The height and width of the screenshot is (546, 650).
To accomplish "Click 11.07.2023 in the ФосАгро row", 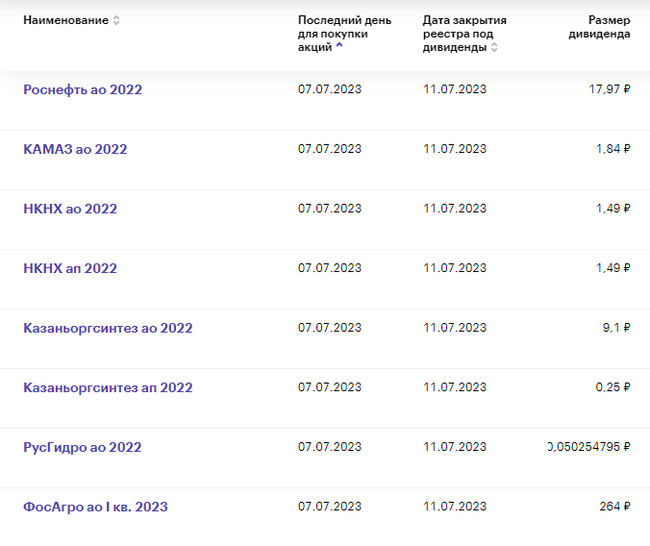I will 455,506.
